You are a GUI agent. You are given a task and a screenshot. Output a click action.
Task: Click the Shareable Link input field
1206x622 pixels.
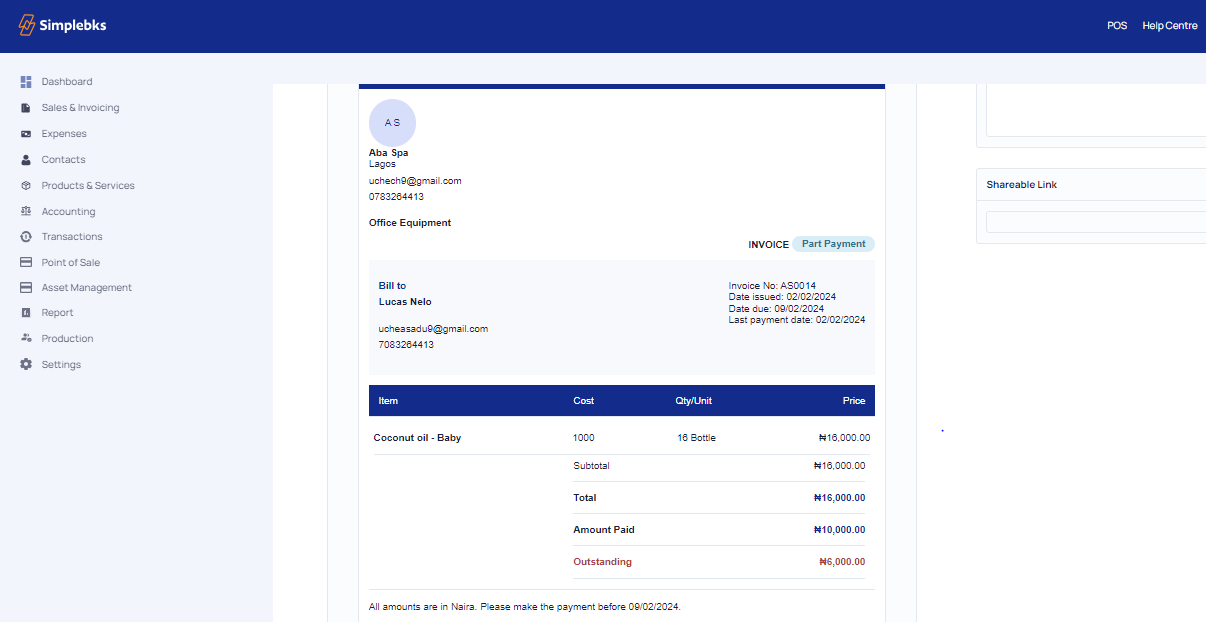1096,222
